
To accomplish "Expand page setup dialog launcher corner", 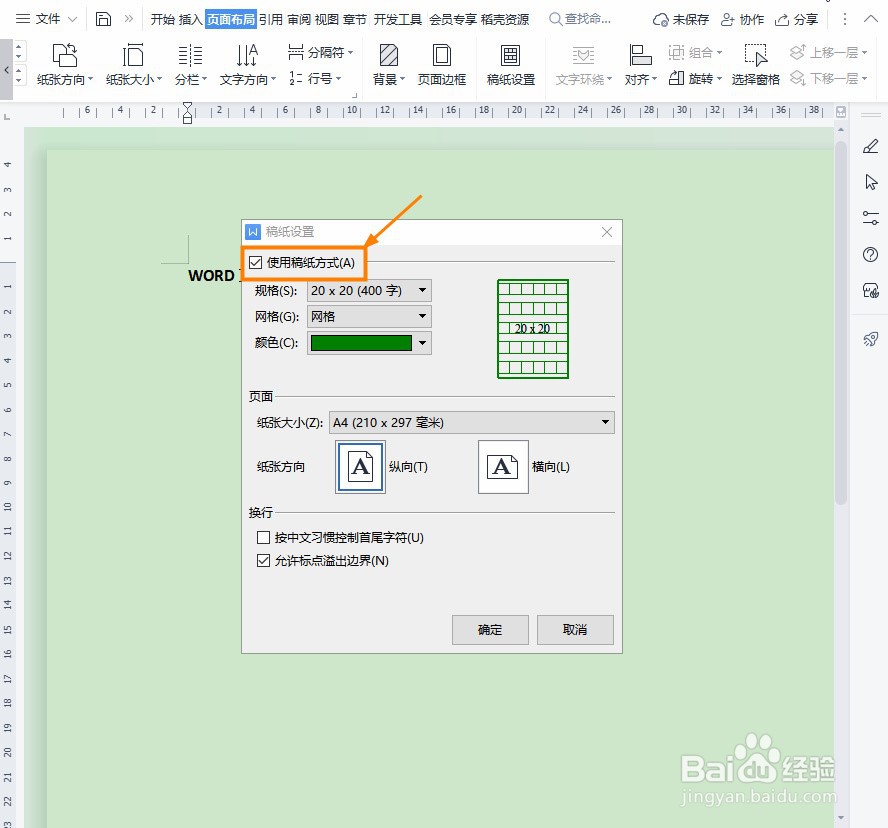I will [355, 95].
